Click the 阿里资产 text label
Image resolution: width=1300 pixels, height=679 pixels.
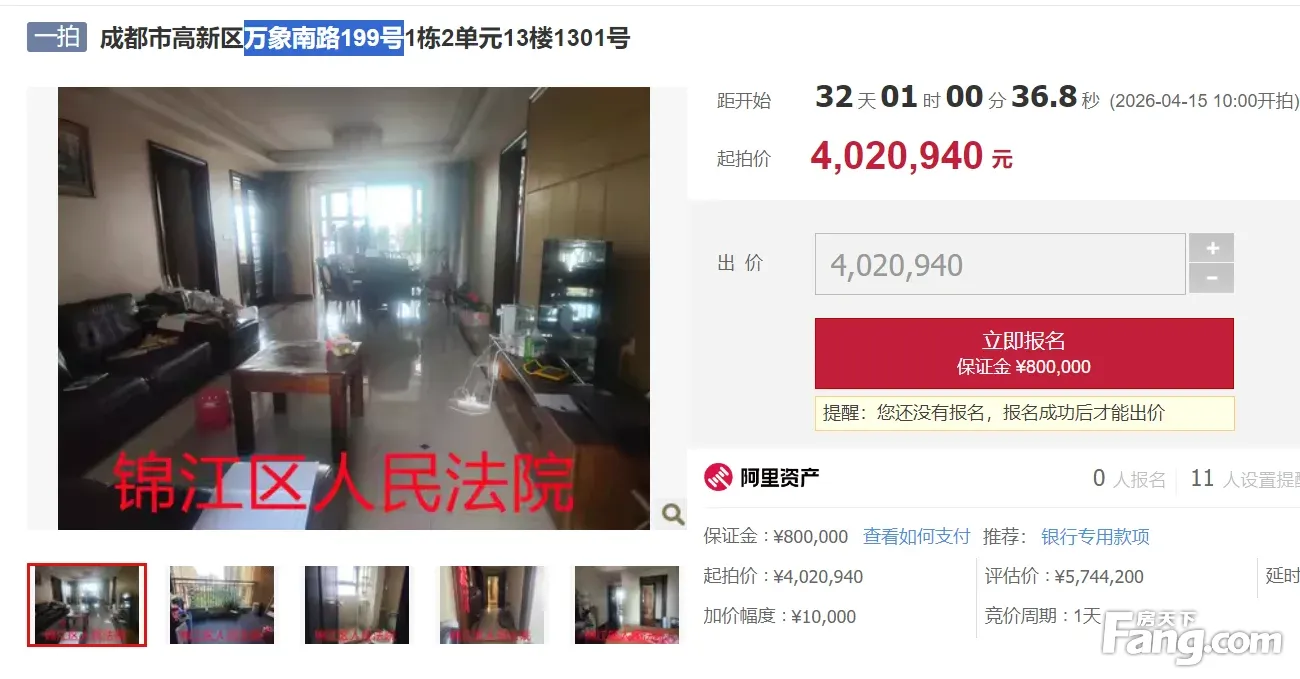pos(780,478)
